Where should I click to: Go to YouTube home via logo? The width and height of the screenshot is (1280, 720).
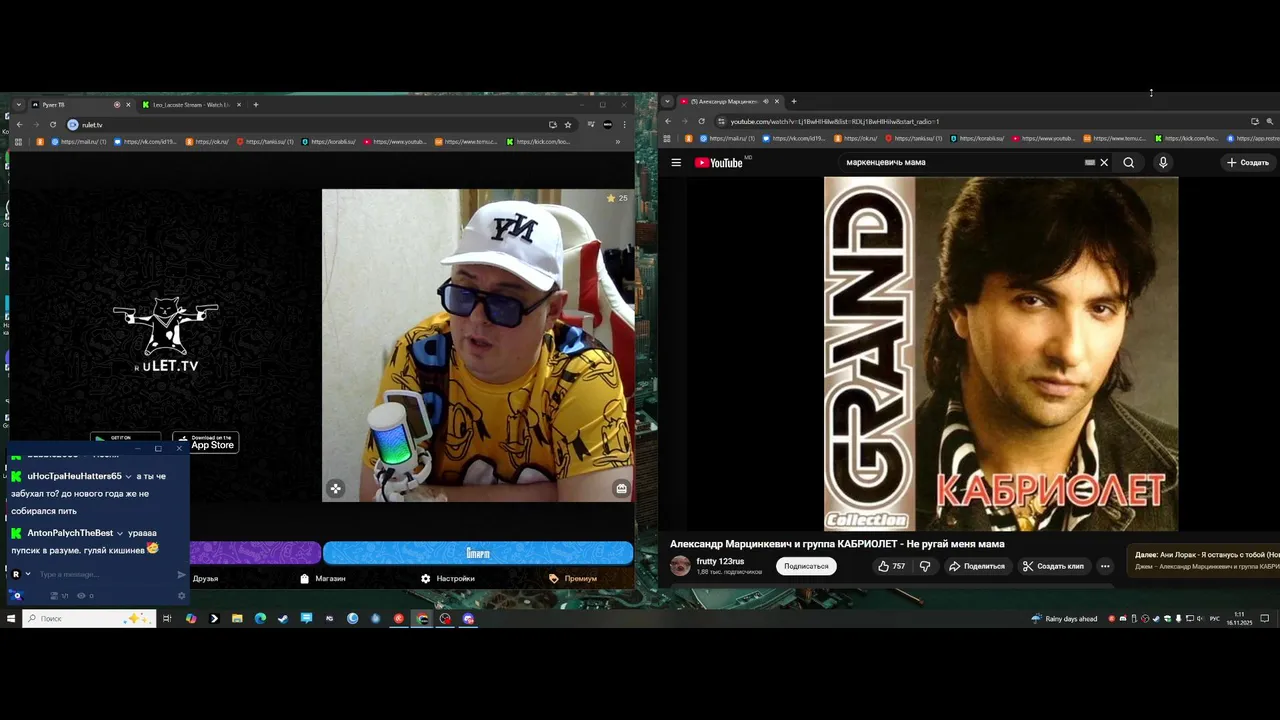click(719, 163)
